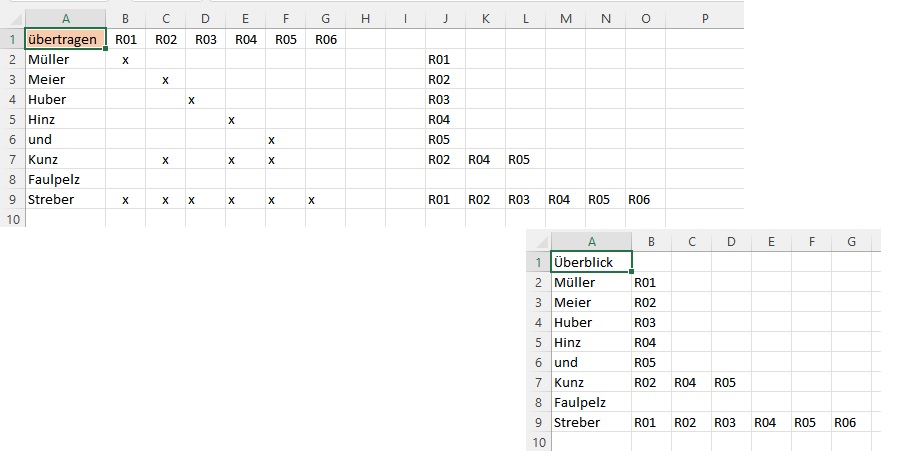Select Faulpelz in übertragen sheet
Image resolution: width=909 pixels, height=463 pixels.
coord(66,179)
